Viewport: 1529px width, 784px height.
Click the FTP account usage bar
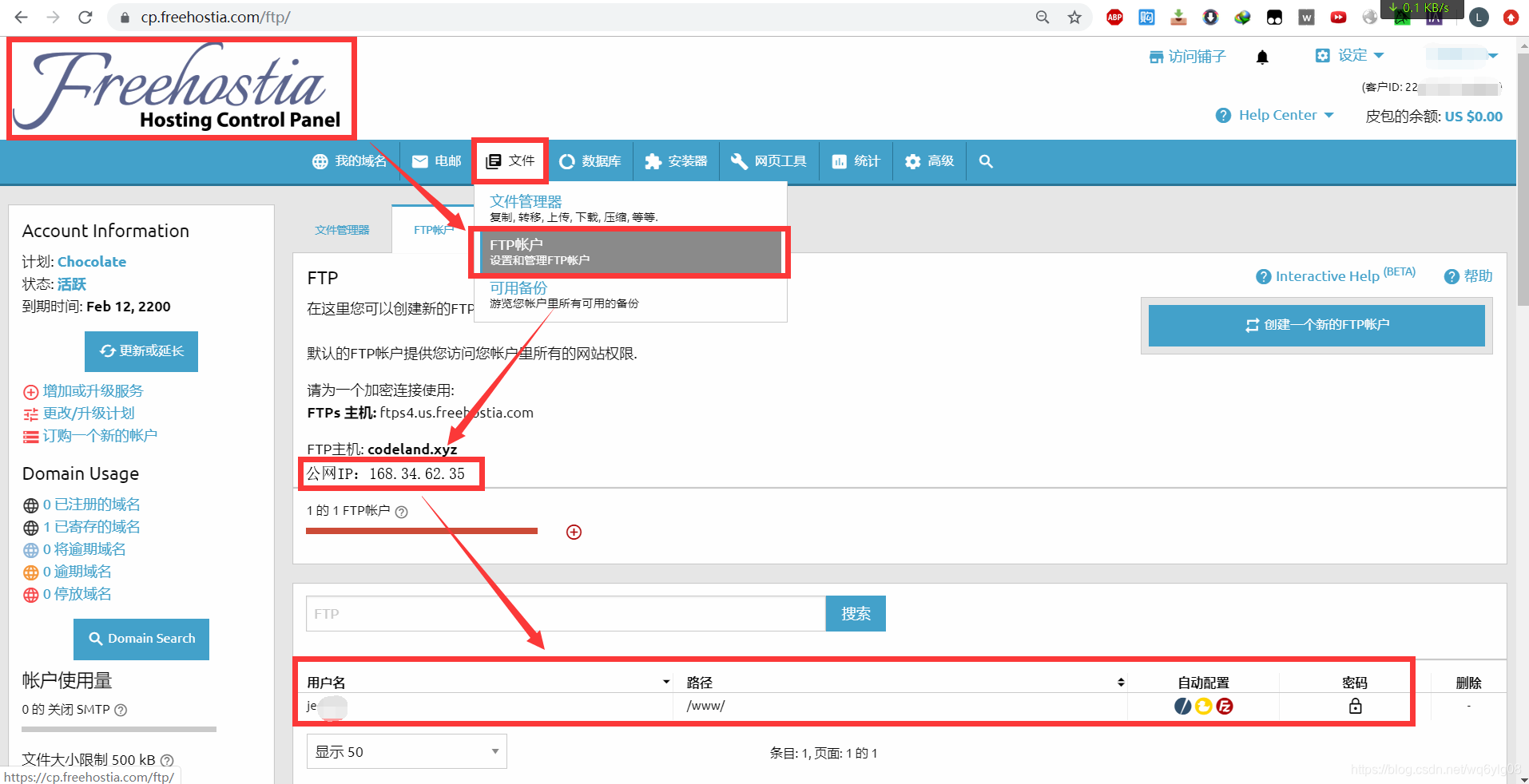pyautogui.click(x=422, y=531)
